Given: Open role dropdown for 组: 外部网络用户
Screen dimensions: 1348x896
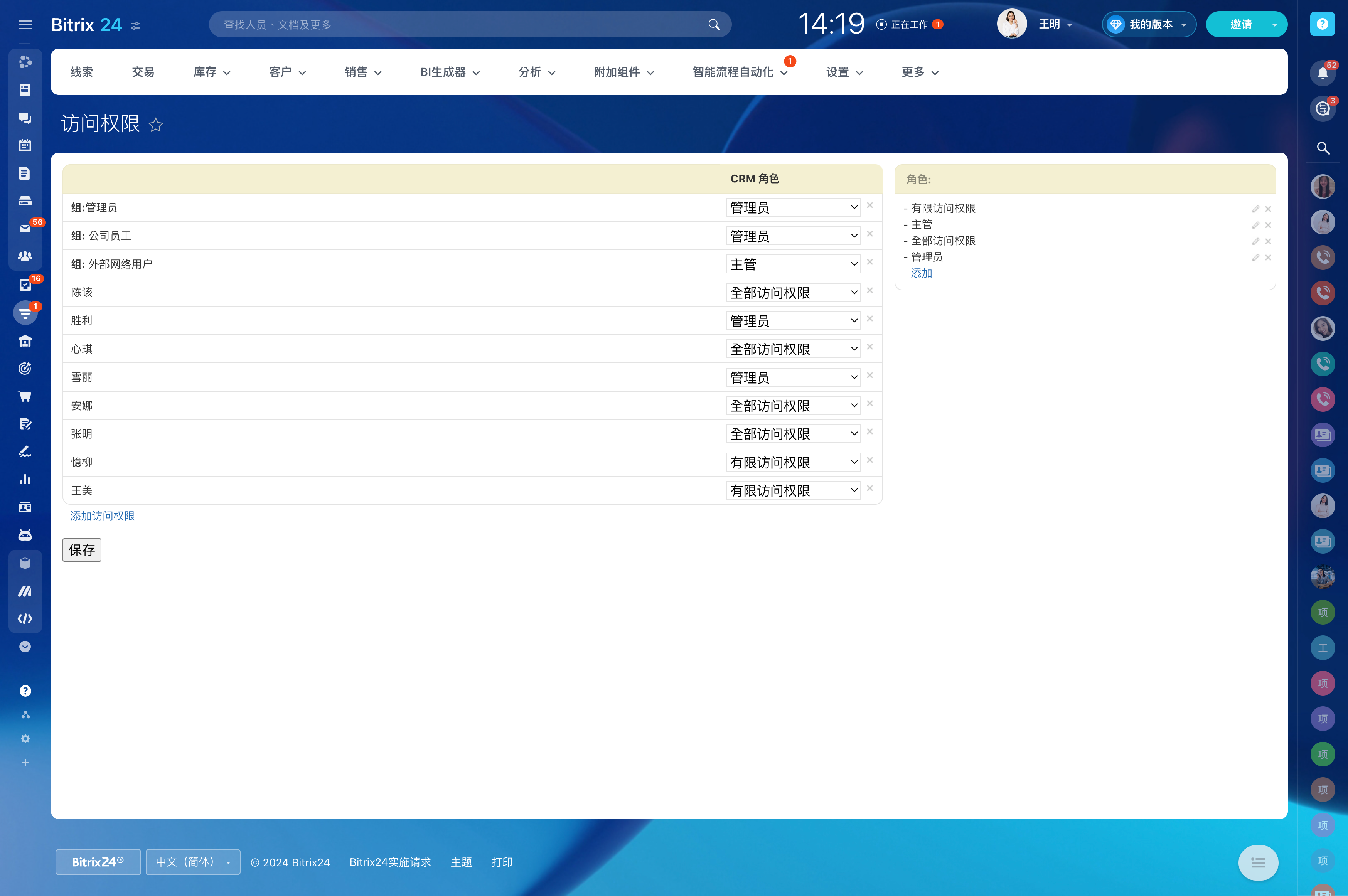Looking at the screenshot, I should [793, 264].
